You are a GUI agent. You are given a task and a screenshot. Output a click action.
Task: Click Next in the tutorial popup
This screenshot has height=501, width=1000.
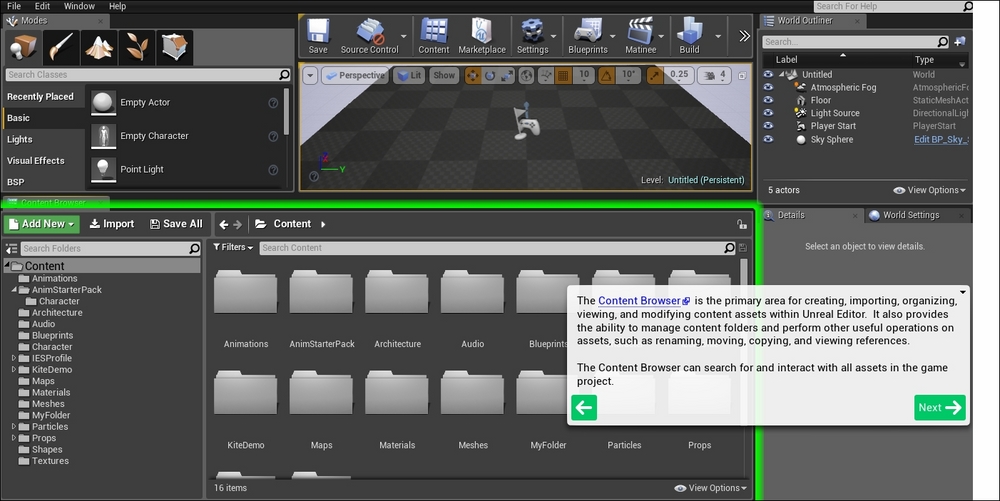pos(939,408)
